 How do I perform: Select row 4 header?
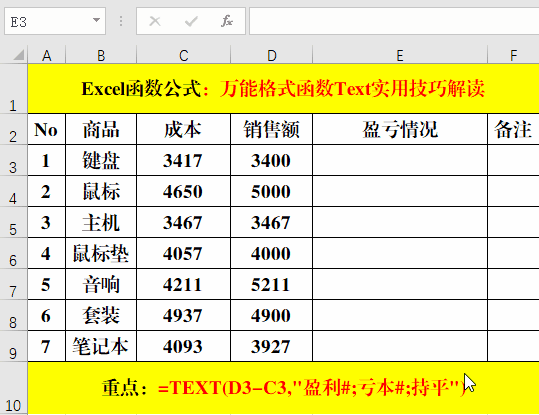pos(13,191)
